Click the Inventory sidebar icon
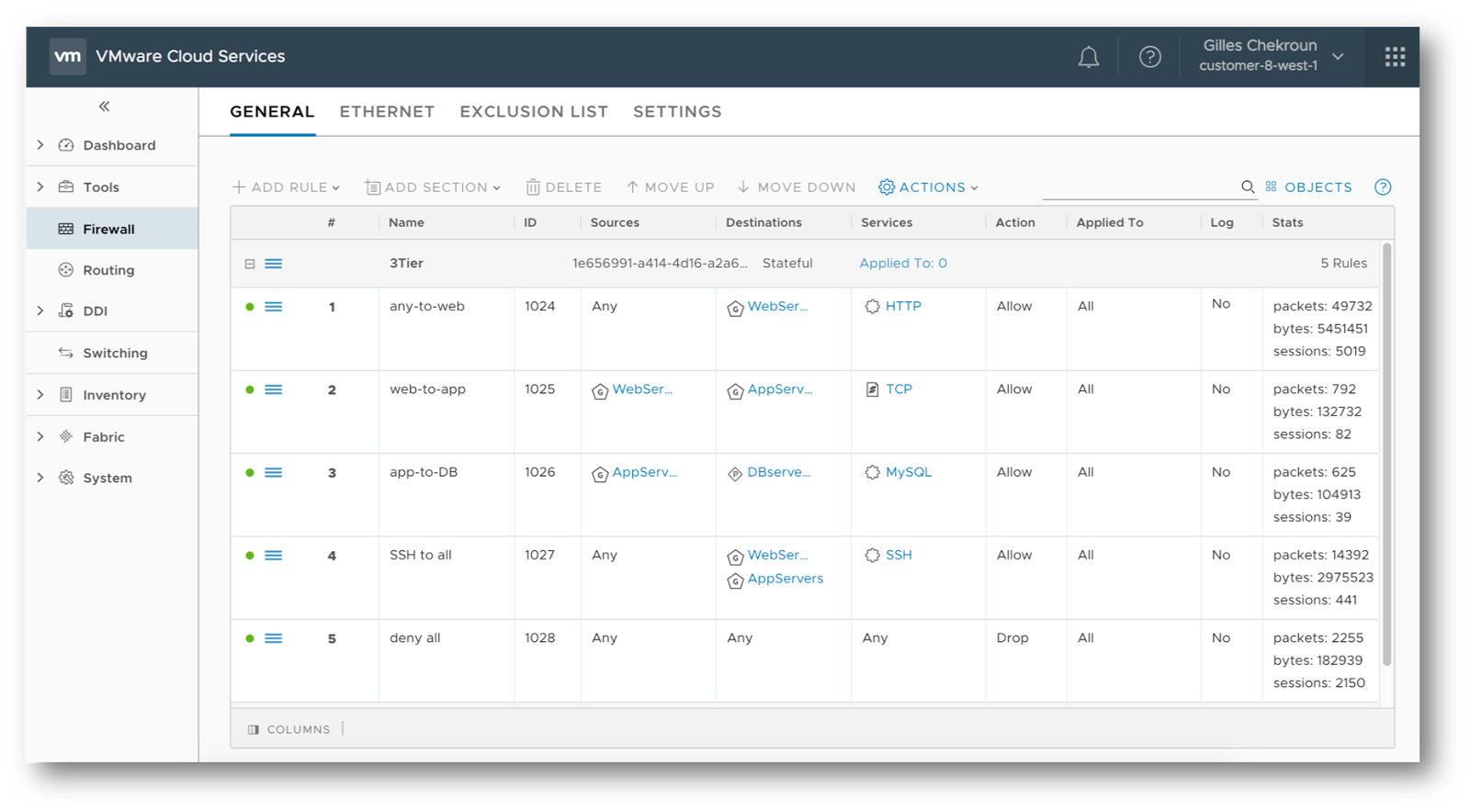This screenshot has height=812, width=1470. (x=66, y=395)
